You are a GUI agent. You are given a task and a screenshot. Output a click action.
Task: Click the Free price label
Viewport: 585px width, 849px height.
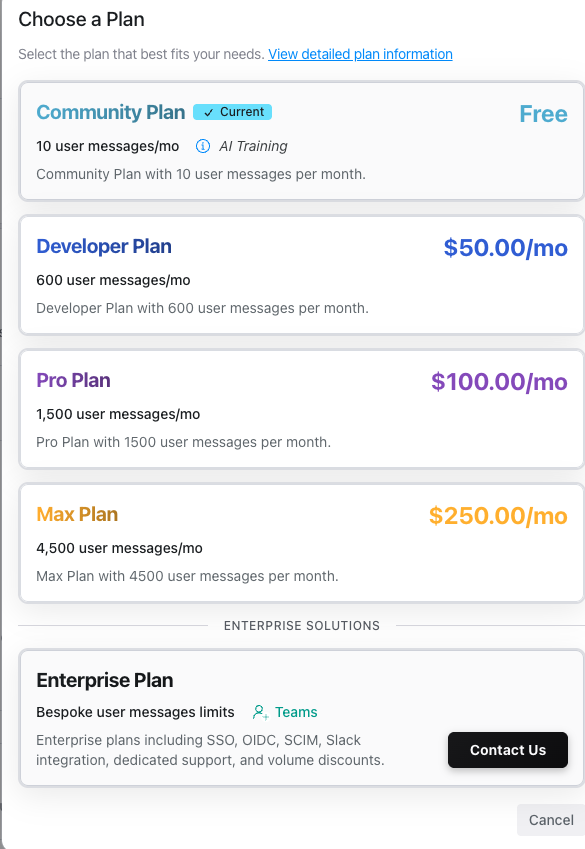[x=543, y=114]
